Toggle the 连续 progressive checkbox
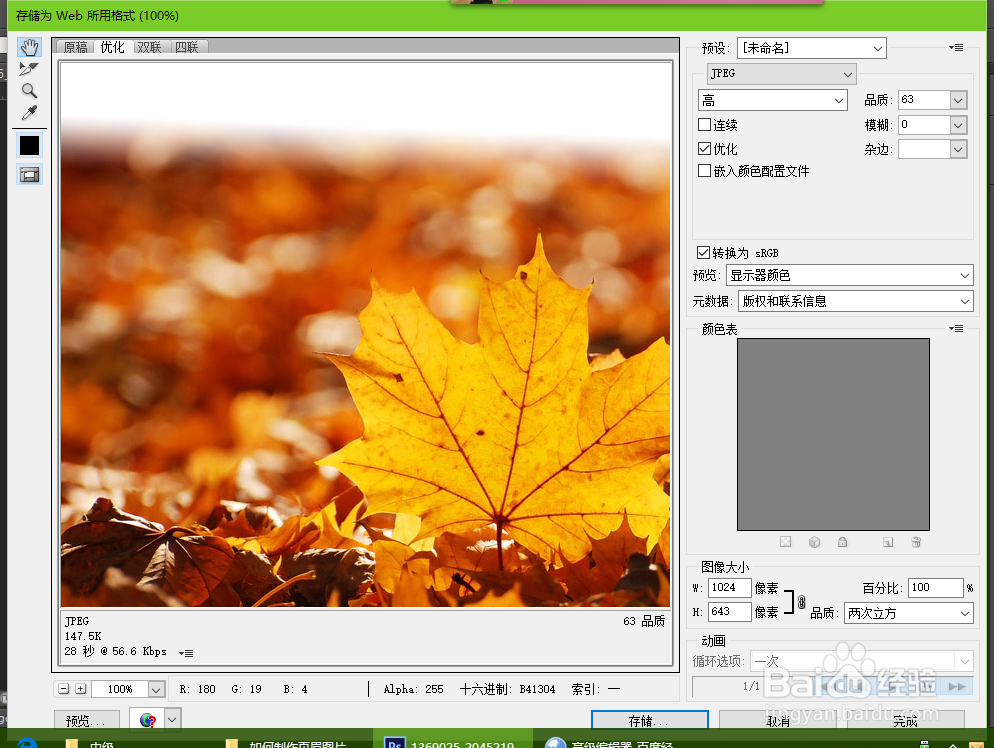The height and width of the screenshot is (748, 994). coord(704,124)
